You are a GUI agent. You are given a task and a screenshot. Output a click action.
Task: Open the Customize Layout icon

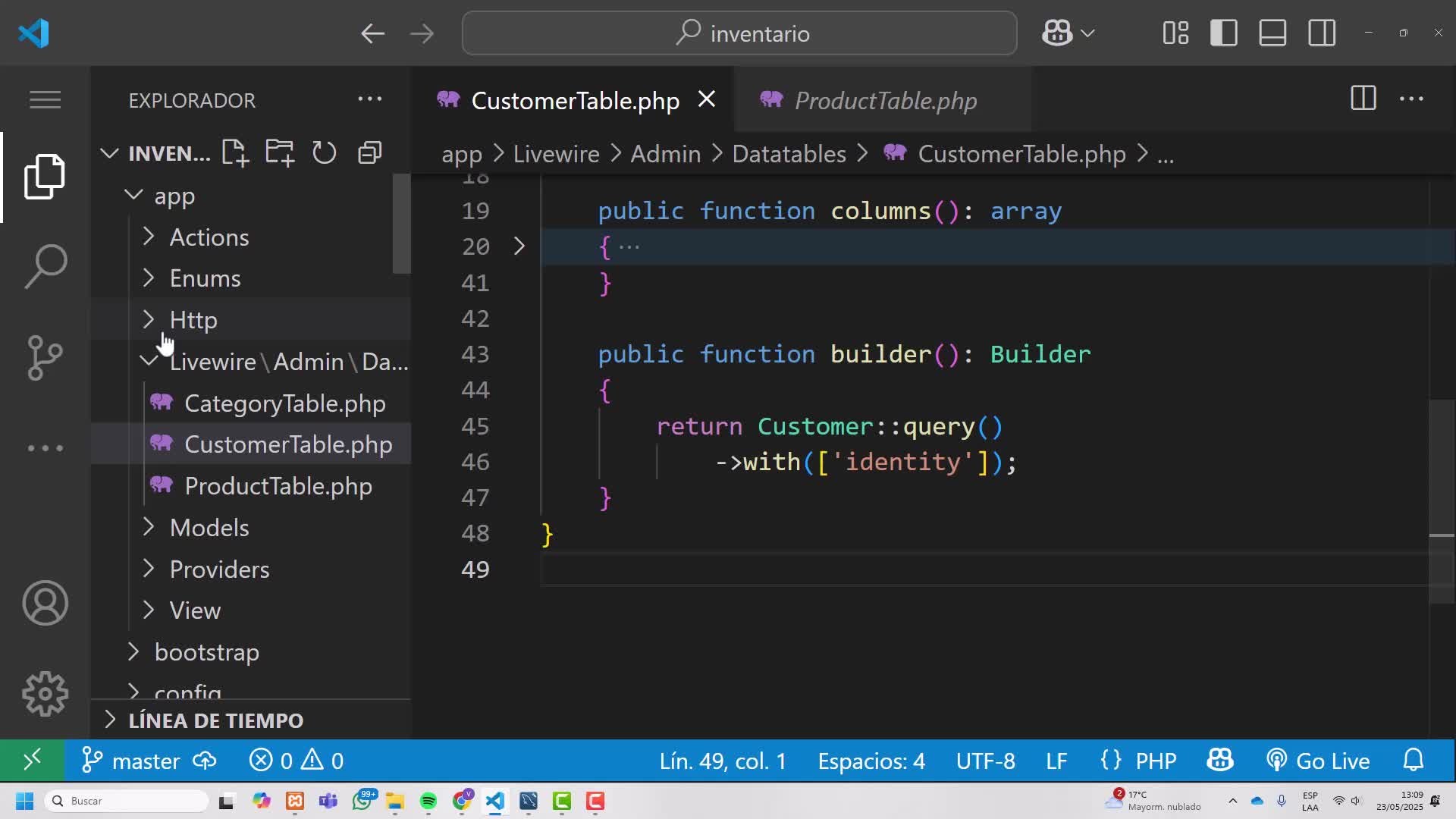point(1175,33)
